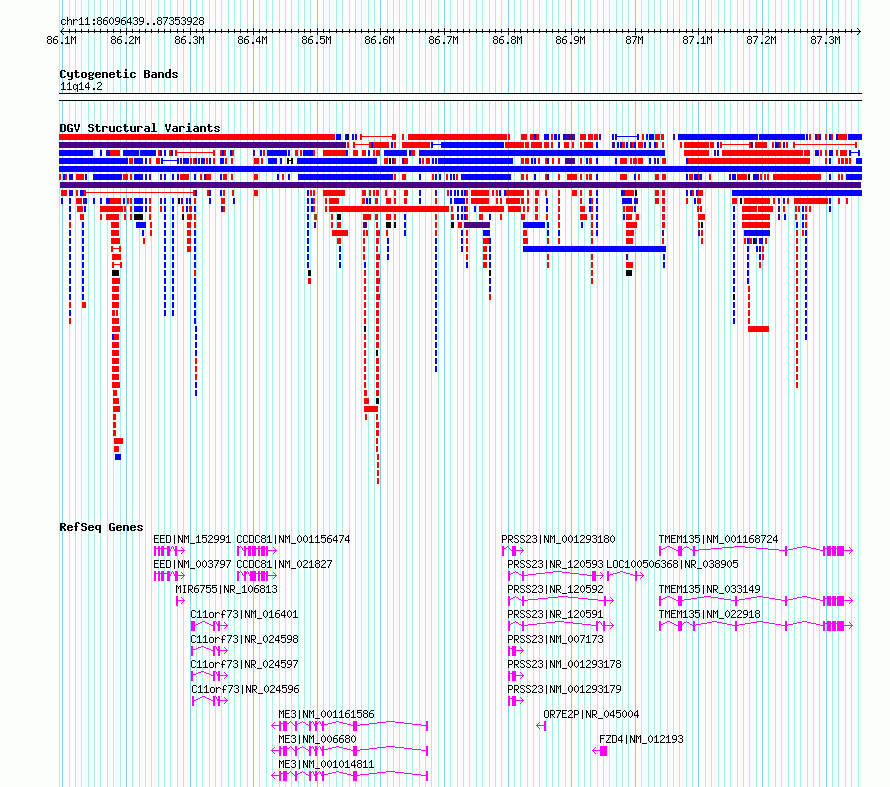Click the PRSS23|NM_007173 label
The width and height of the screenshot is (890, 787).
click(x=555, y=639)
